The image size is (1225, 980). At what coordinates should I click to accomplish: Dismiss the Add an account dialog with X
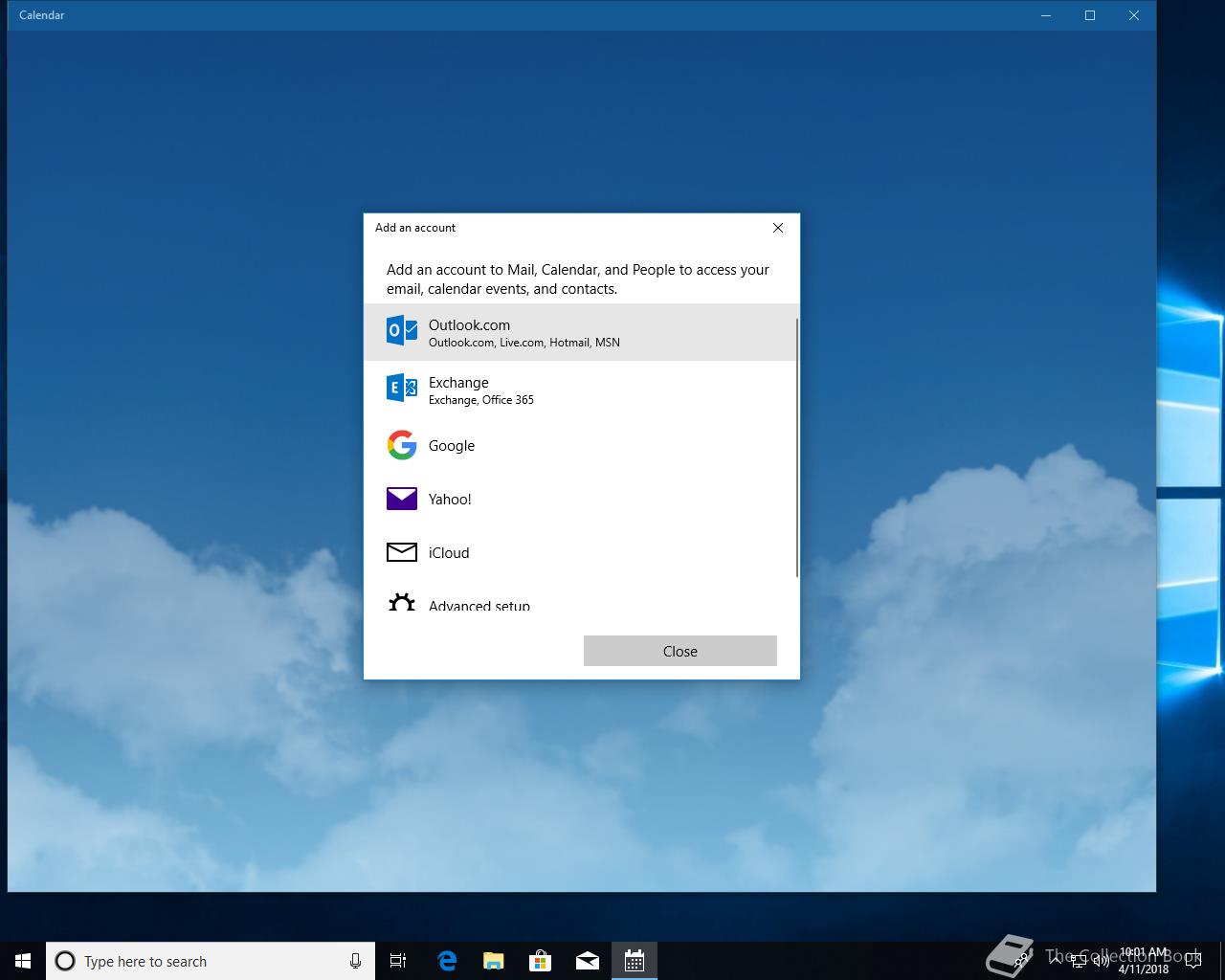[x=778, y=228]
